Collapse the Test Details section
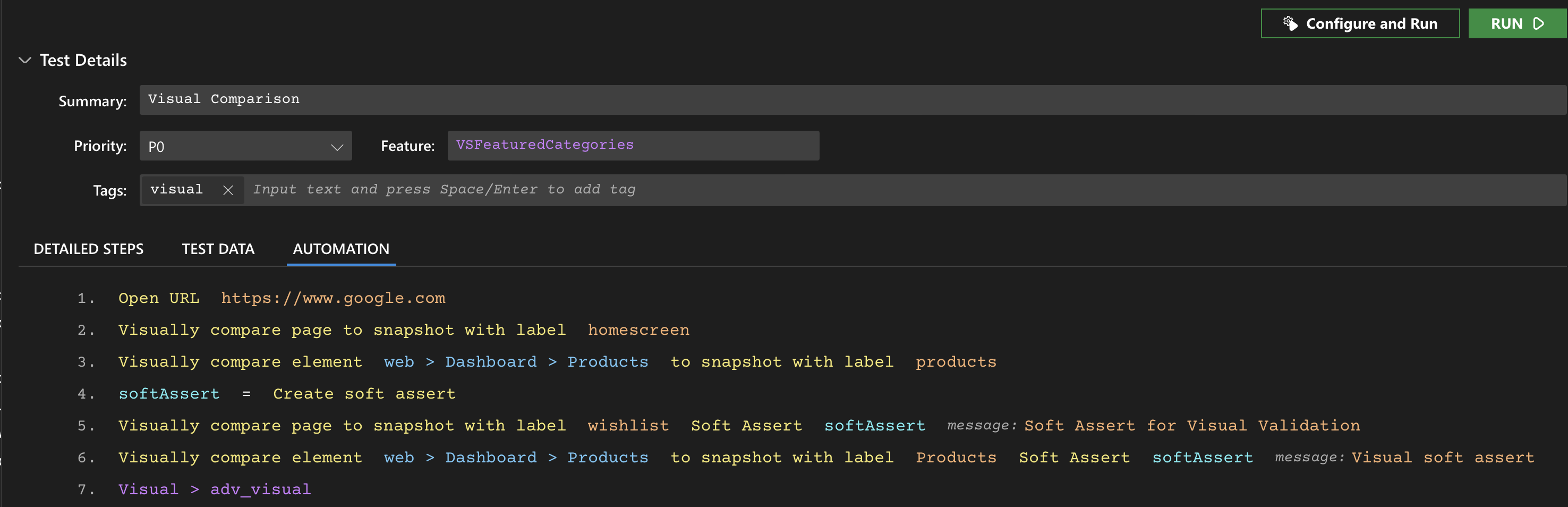 coord(25,61)
